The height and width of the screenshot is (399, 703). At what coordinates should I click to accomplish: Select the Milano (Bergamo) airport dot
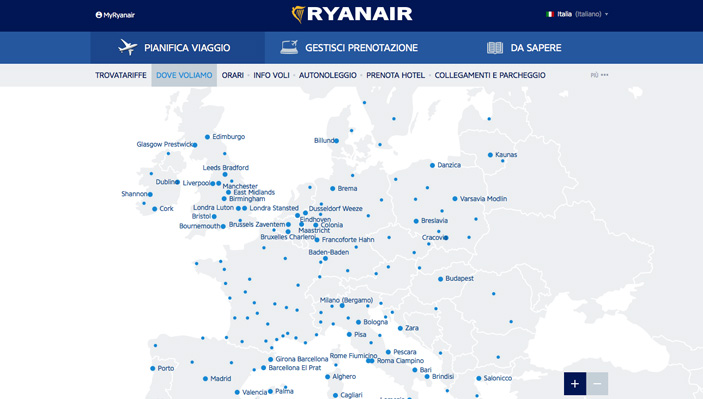click(342, 305)
